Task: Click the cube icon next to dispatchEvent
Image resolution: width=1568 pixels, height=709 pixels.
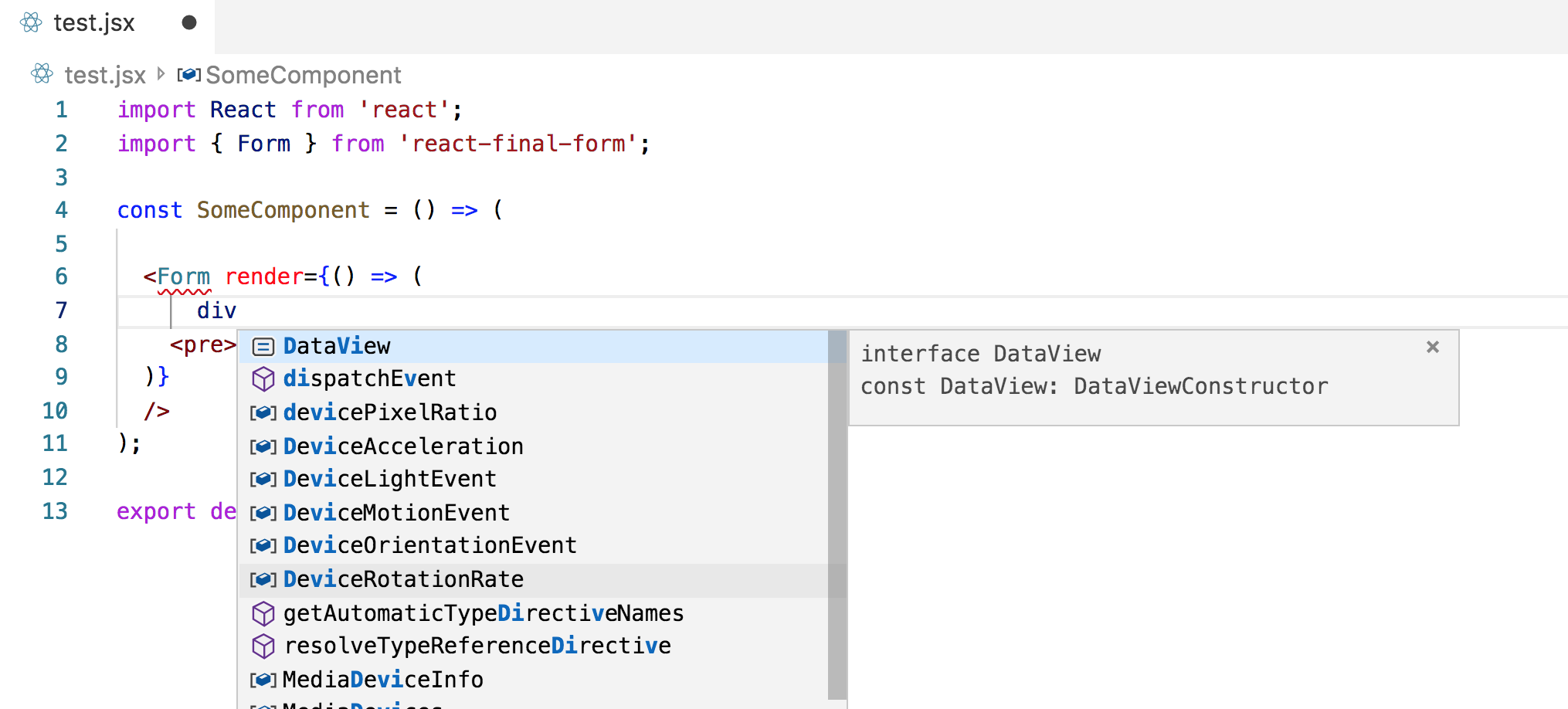Action: 263,379
